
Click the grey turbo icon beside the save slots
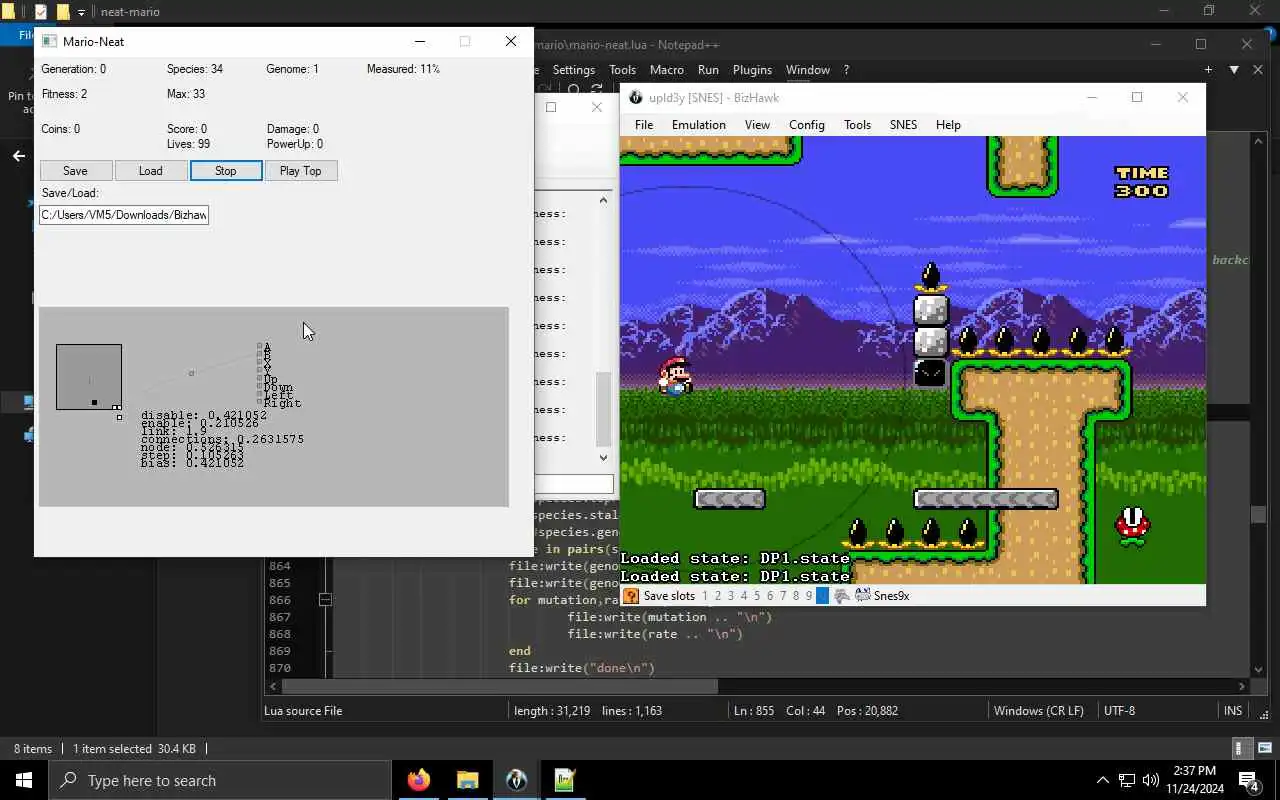pyautogui.click(x=842, y=596)
